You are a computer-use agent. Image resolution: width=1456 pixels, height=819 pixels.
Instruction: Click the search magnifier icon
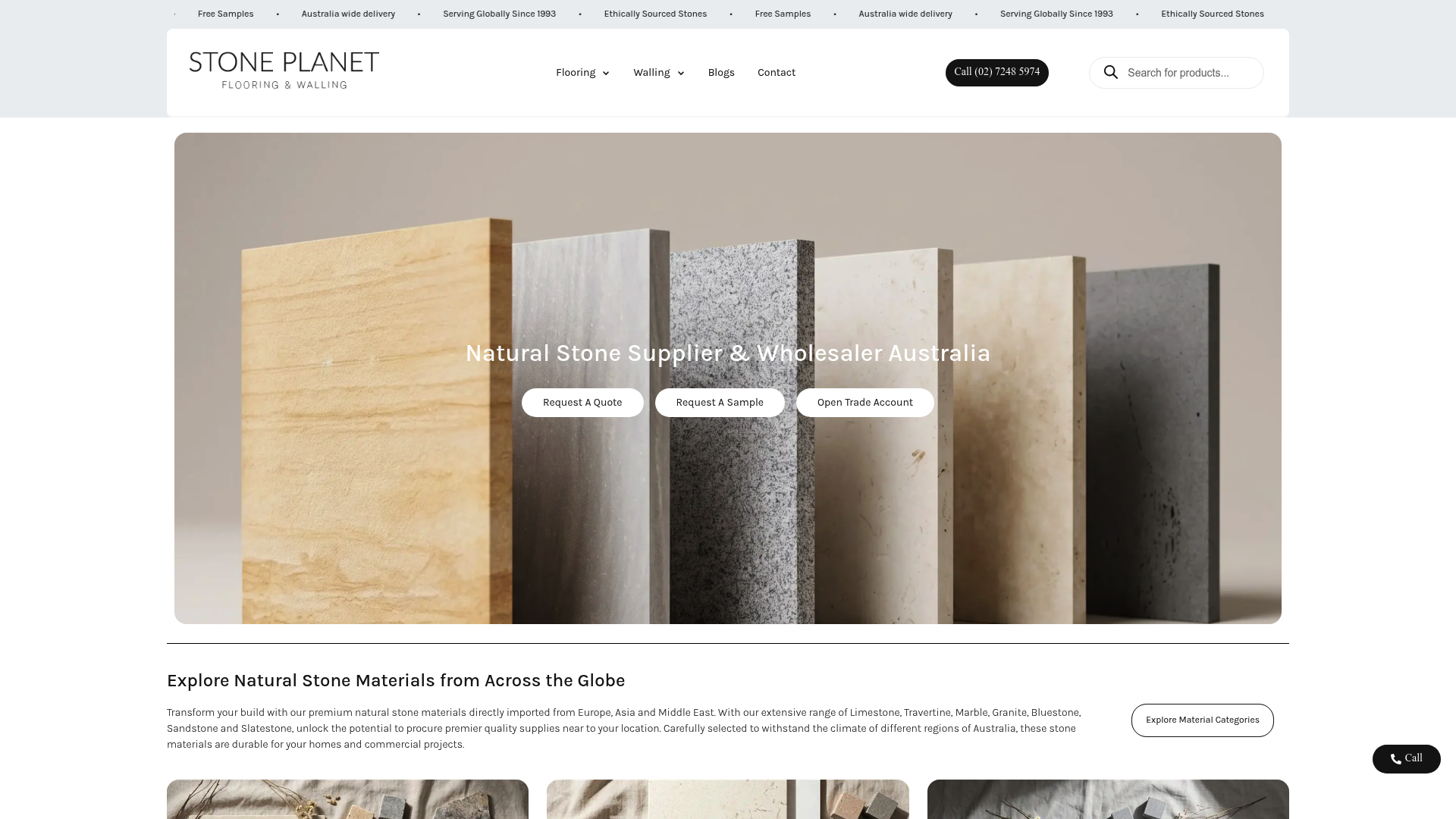click(x=1111, y=72)
